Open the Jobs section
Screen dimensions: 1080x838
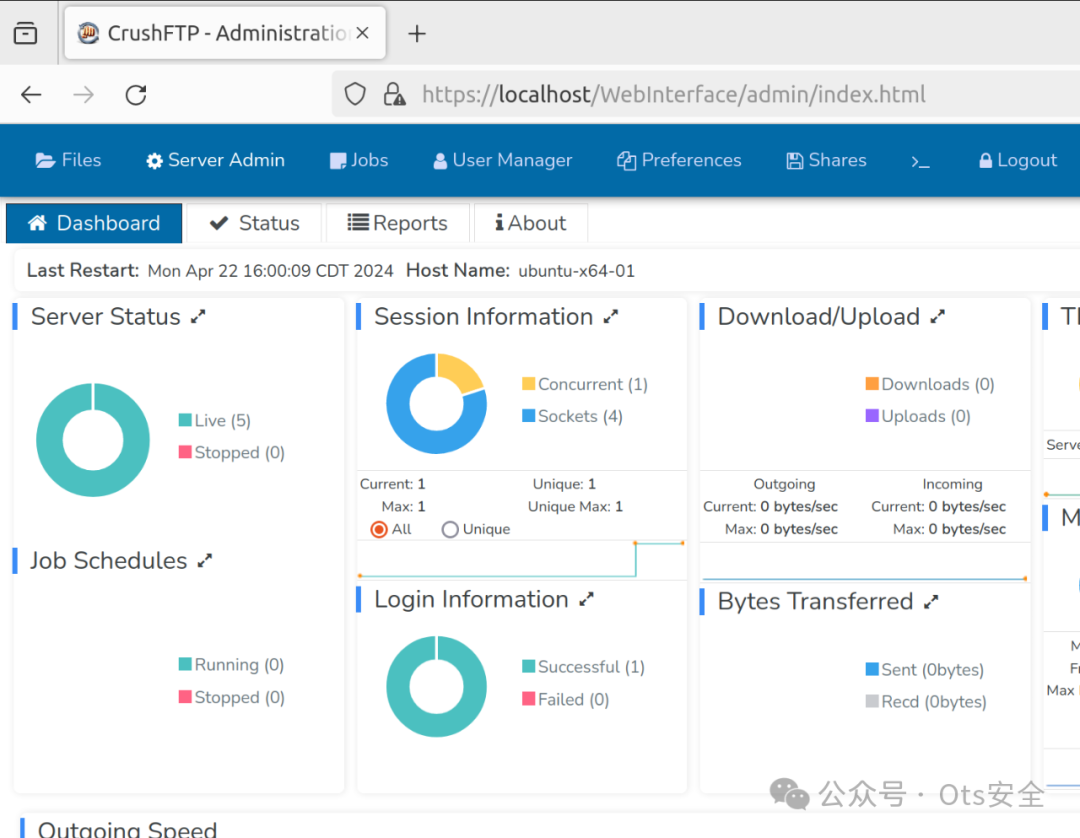(x=359, y=160)
